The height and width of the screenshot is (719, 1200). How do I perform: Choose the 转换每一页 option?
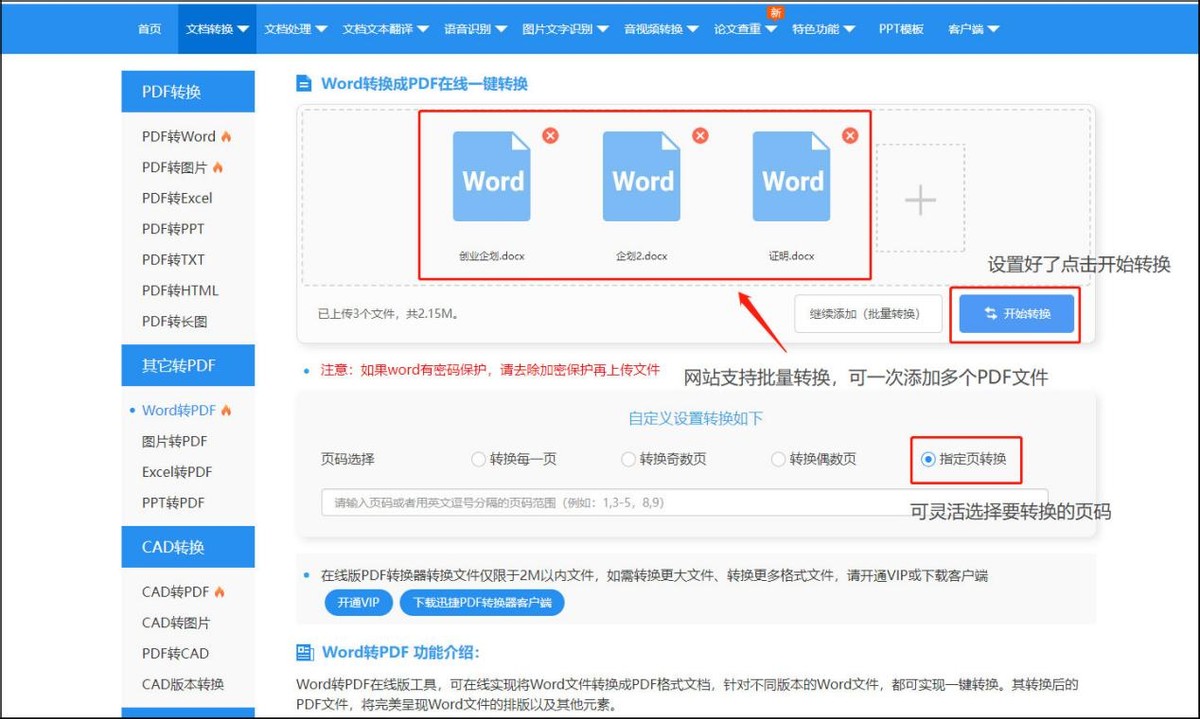(478, 459)
